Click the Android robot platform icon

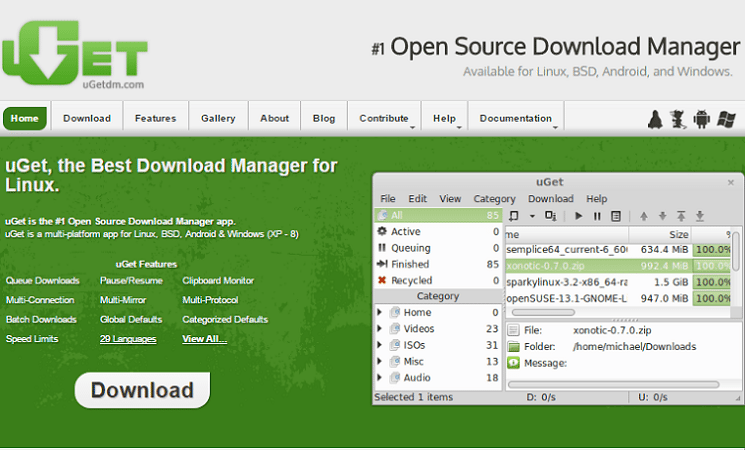point(701,119)
